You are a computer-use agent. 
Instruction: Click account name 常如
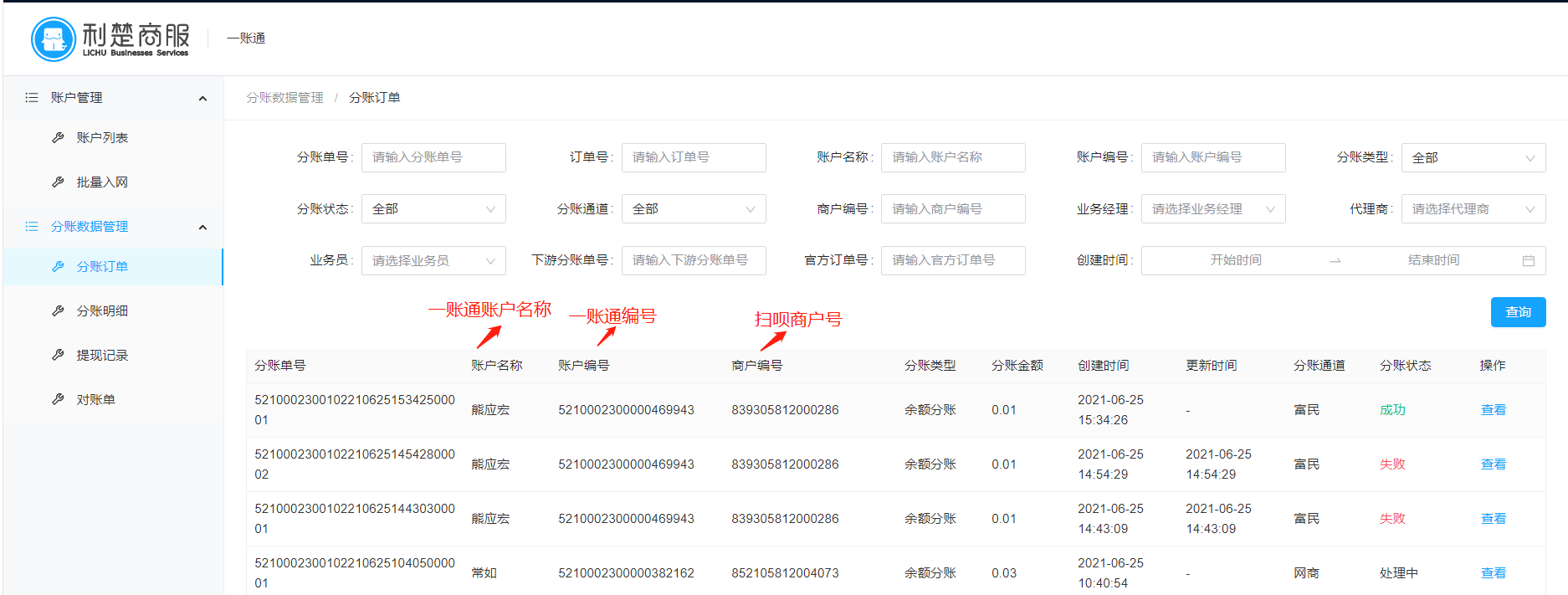484,573
